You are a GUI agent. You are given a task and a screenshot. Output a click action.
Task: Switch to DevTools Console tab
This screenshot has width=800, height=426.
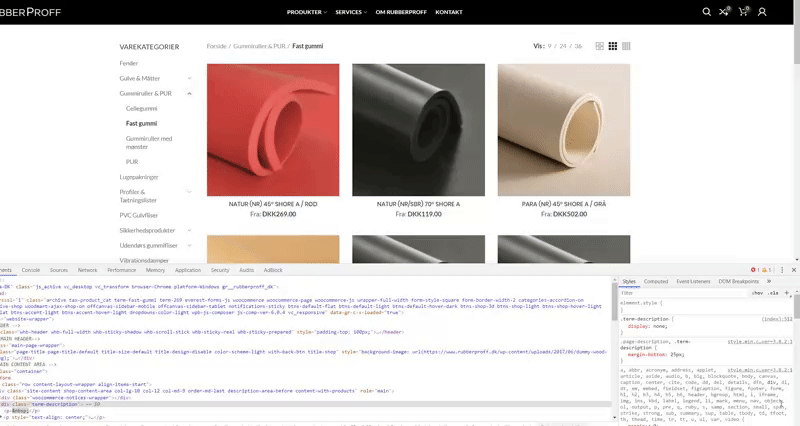(31, 270)
